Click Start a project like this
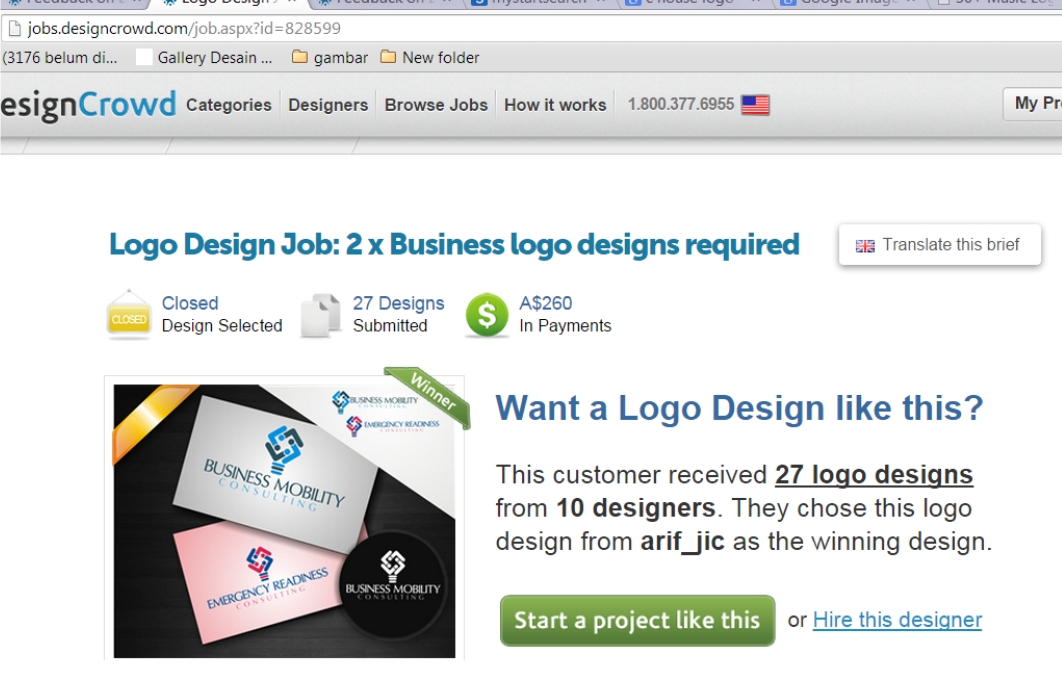Image resolution: width=1062 pixels, height=681 pixels. click(x=637, y=621)
